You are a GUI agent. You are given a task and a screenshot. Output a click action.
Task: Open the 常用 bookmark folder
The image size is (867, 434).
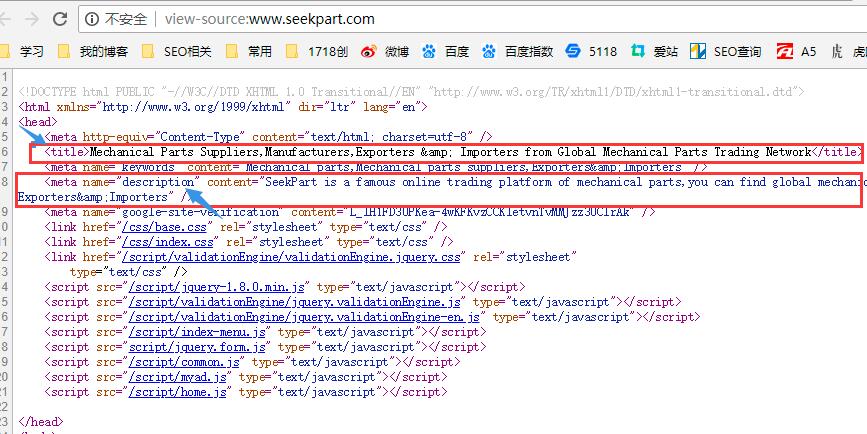point(249,52)
